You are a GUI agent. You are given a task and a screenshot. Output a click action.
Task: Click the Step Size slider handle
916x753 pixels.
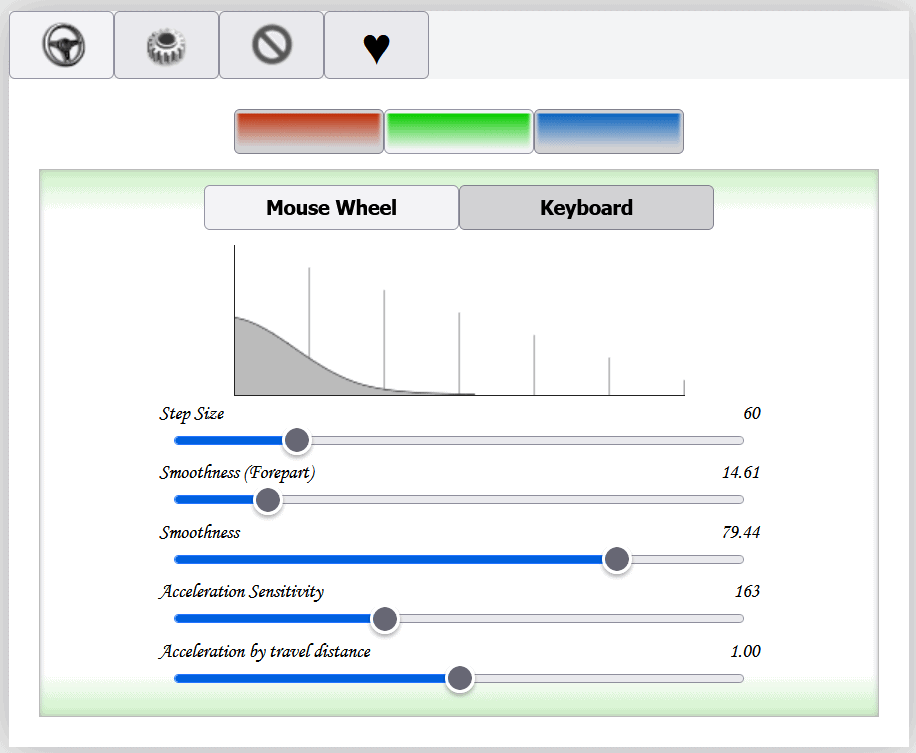click(x=296, y=440)
